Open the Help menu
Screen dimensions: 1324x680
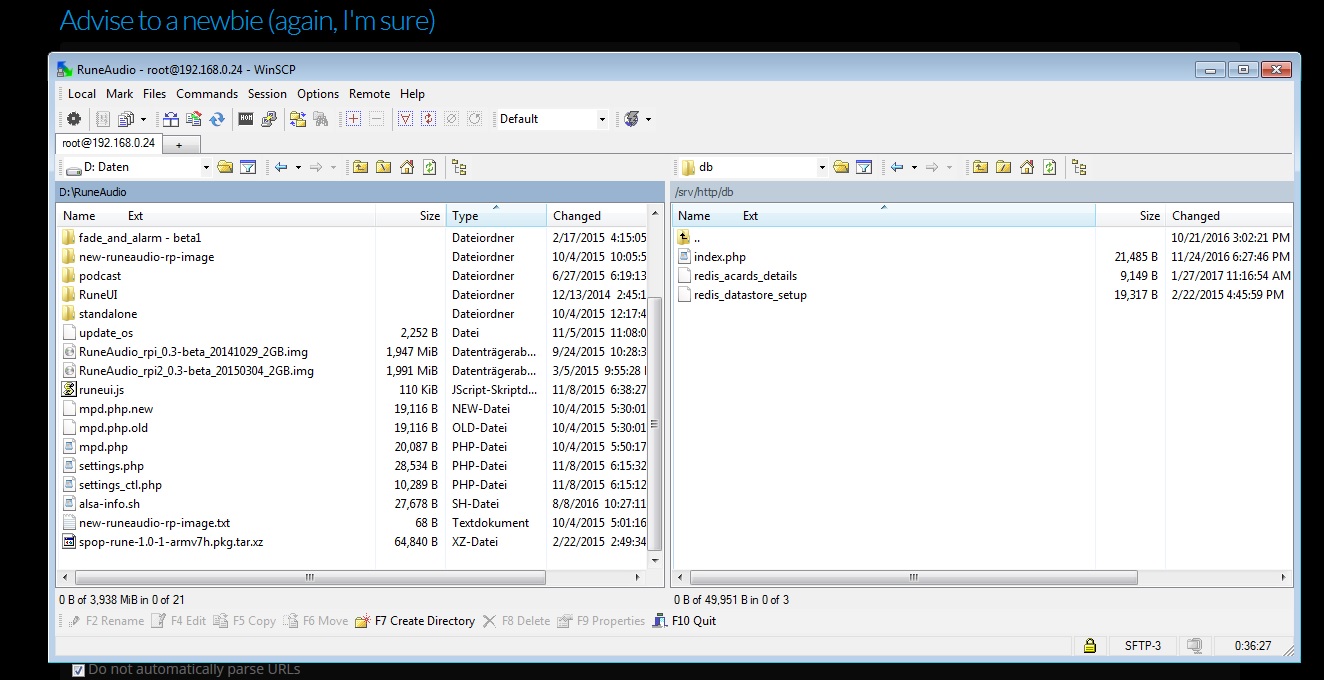click(412, 94)
